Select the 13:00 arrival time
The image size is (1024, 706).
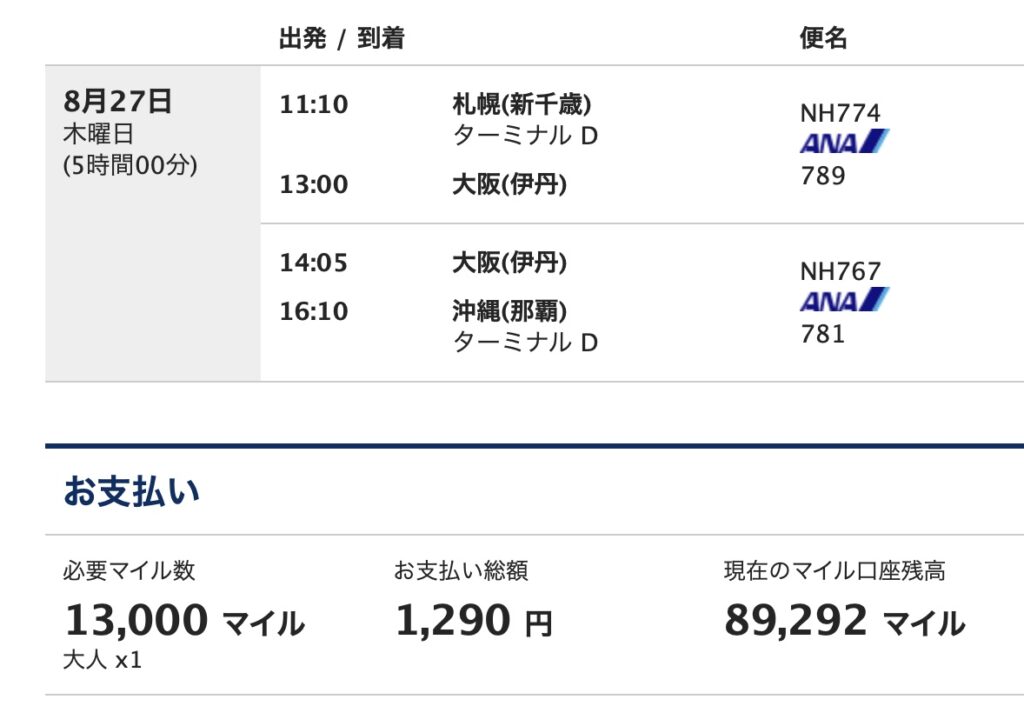point(314,185)
